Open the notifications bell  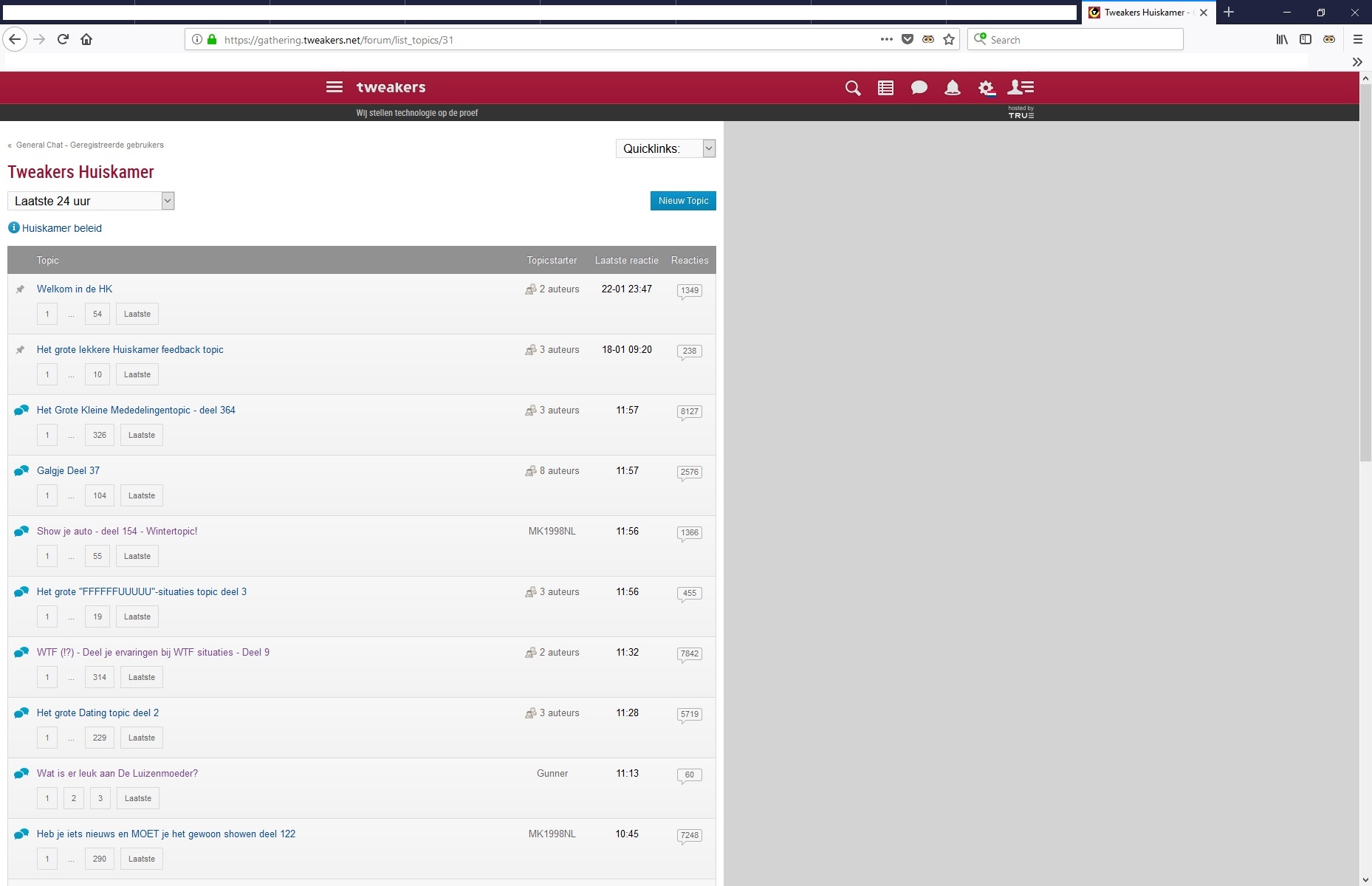[x=953, y=88]
